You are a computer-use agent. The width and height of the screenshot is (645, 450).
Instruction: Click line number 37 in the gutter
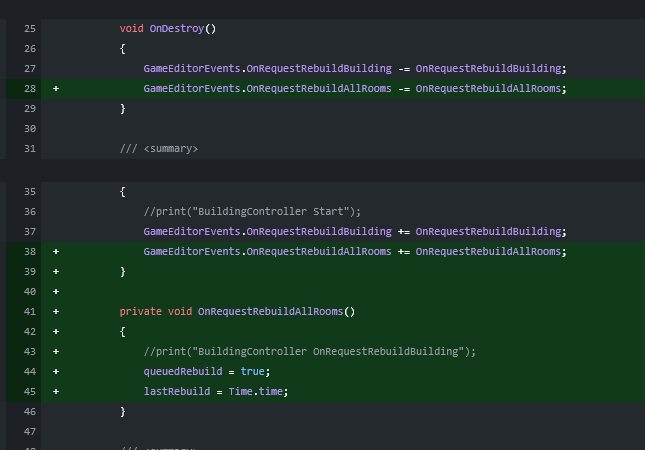29,231
